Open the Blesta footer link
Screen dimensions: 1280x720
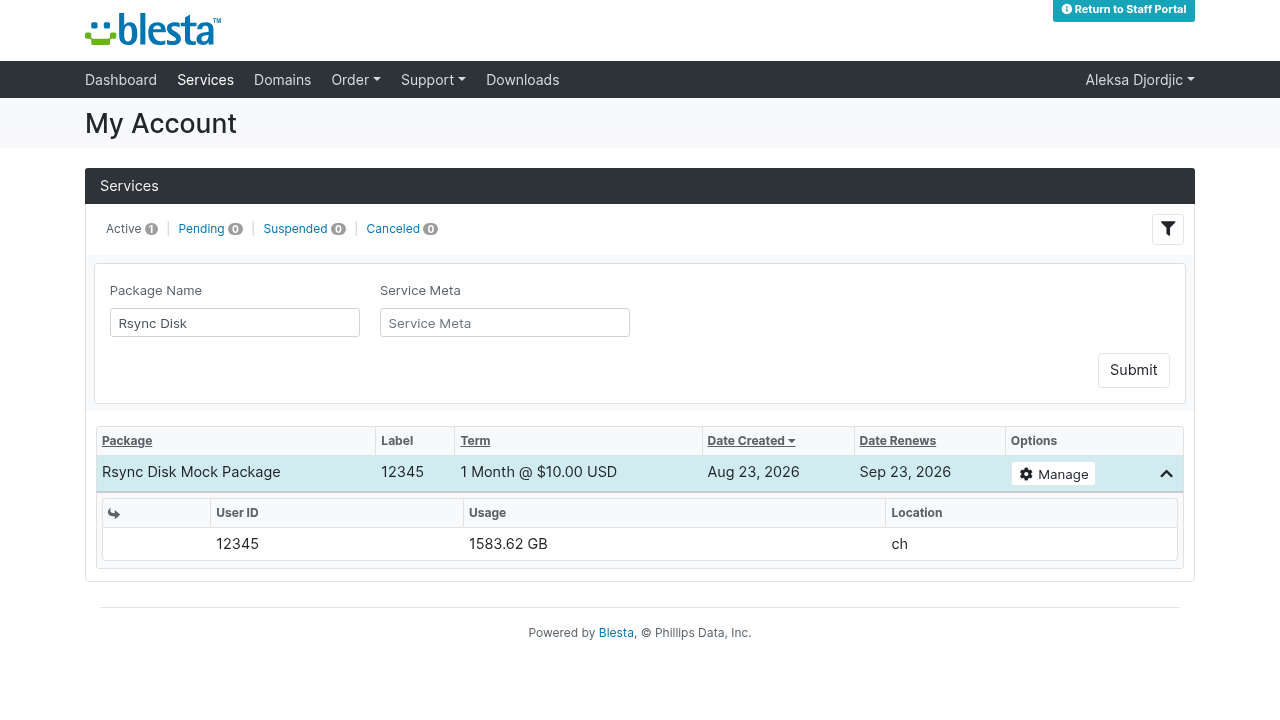point(616,633)
